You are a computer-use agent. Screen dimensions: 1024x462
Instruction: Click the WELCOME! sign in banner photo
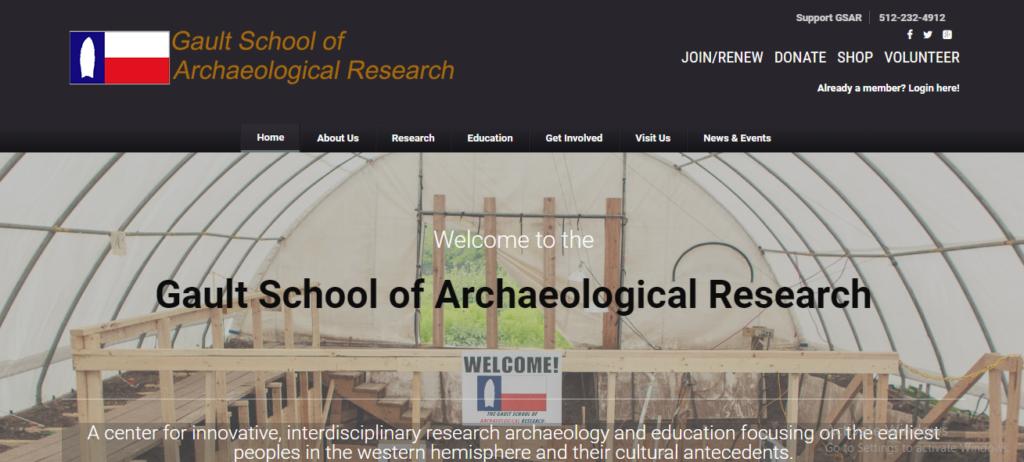coord(511,388)
